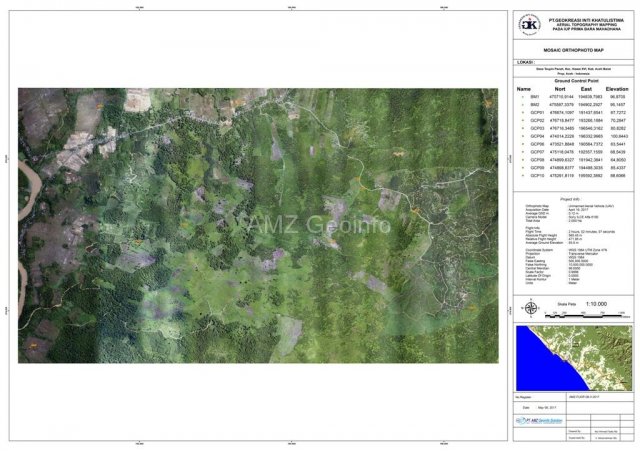This screenshot has width=640, height=451.
Task: Select the Nort column header
Action: click(560, 88)
